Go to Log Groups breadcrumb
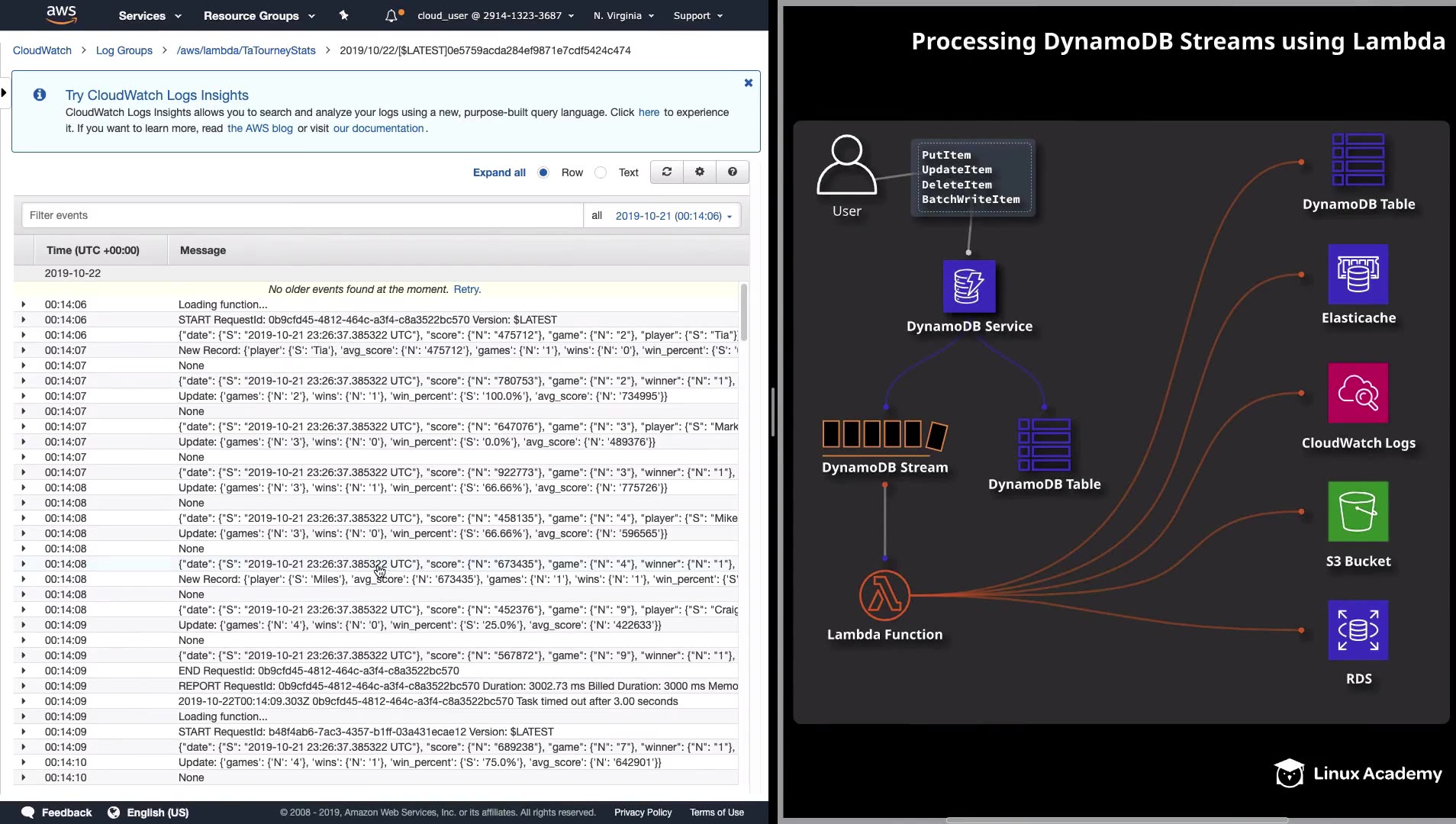The height and width of the screenshot is (824, 1456). click(124, 50)
